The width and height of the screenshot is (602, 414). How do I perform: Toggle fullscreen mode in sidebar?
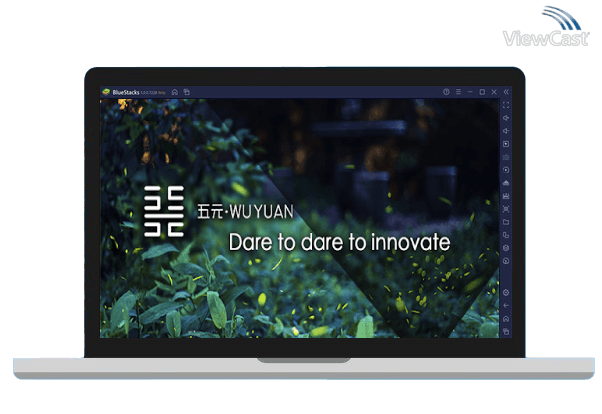506,105
